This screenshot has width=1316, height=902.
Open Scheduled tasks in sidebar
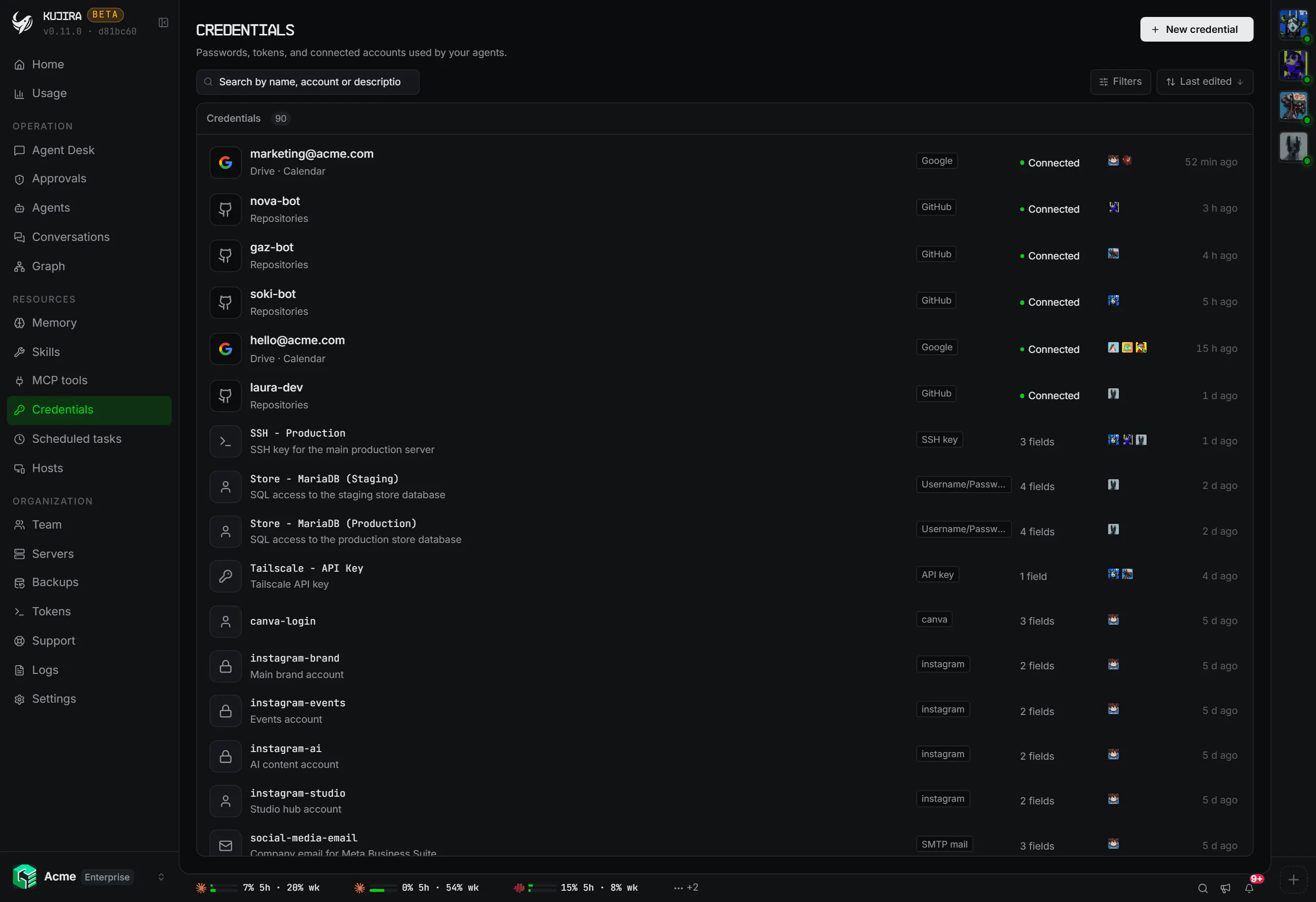(x=89, y=439)
